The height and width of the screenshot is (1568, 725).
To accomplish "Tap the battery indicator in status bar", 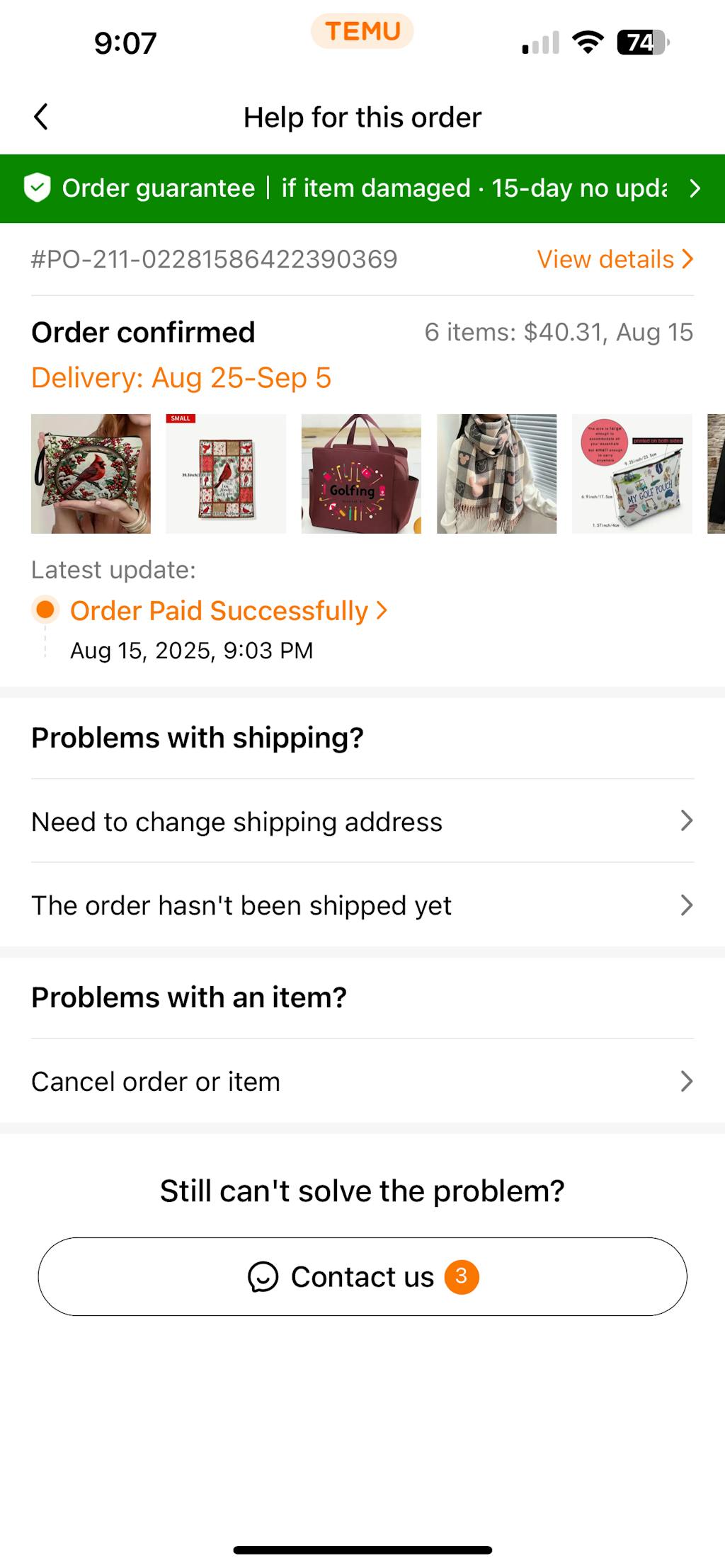I will [x=643, y=43].
